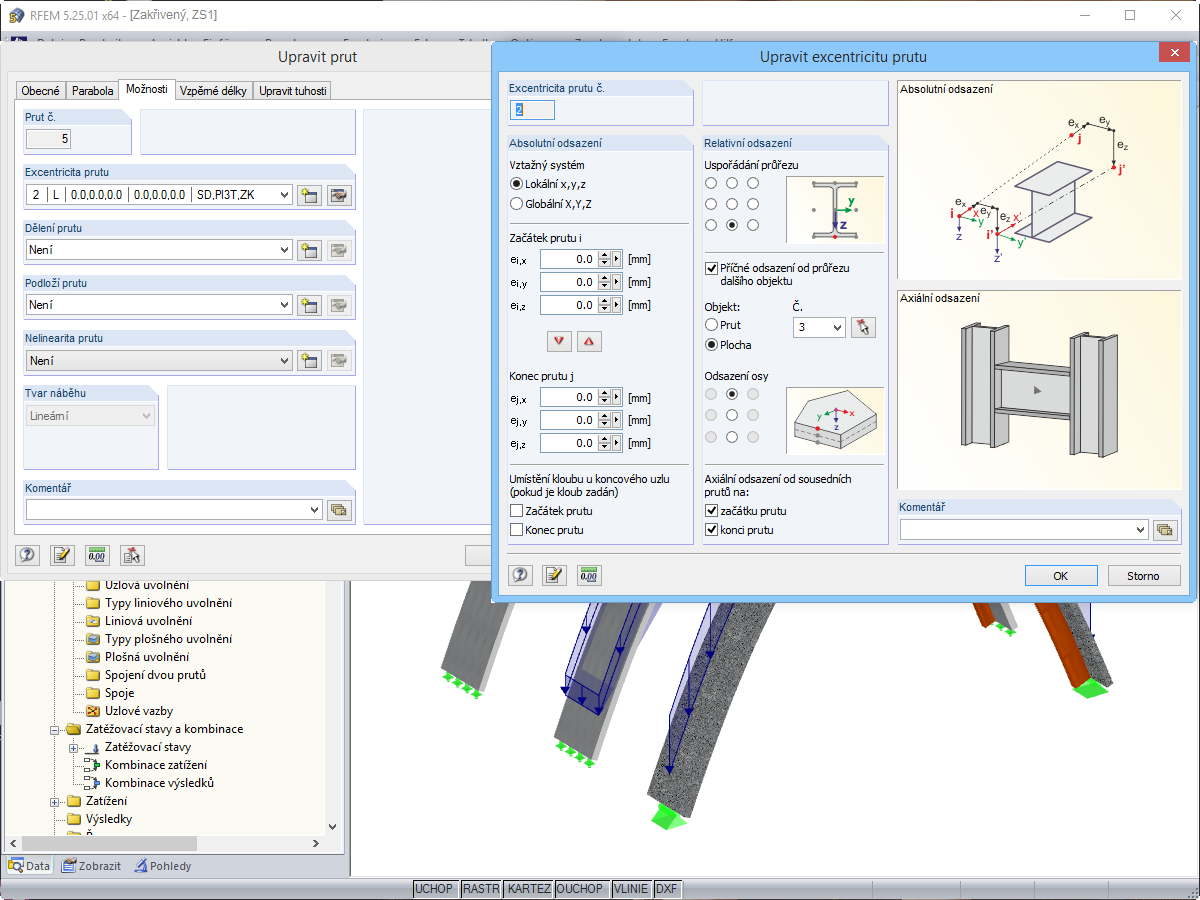Collapse the Zatěžovací stavy a kombinace tree node

pyautogui.click(x=55, y=729)
